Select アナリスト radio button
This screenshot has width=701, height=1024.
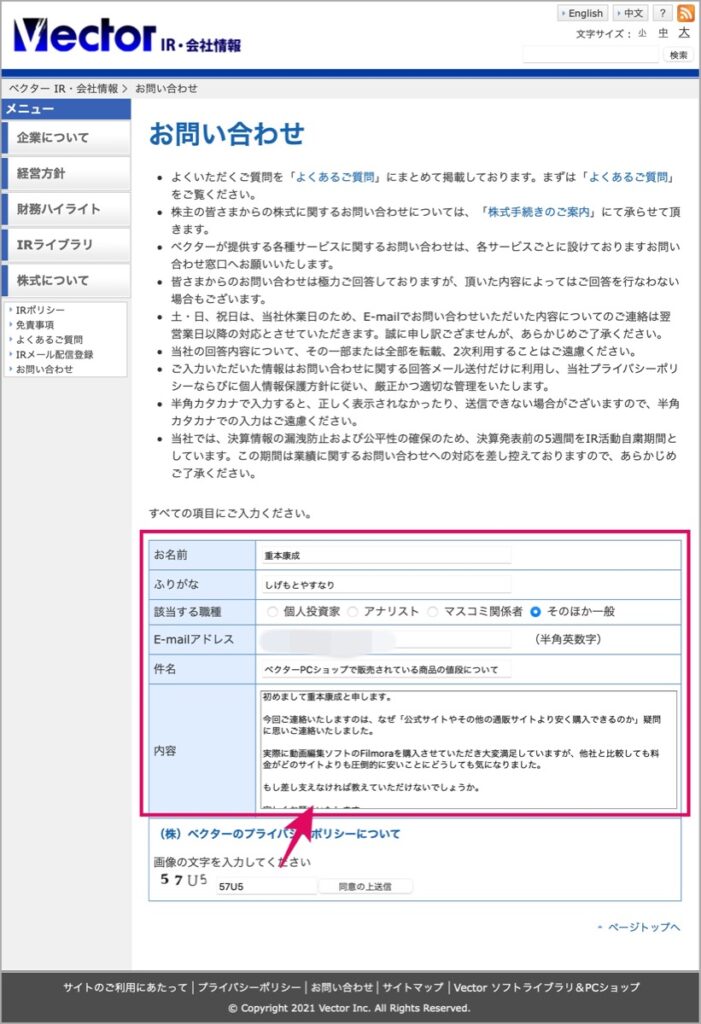tap(353, 612)
